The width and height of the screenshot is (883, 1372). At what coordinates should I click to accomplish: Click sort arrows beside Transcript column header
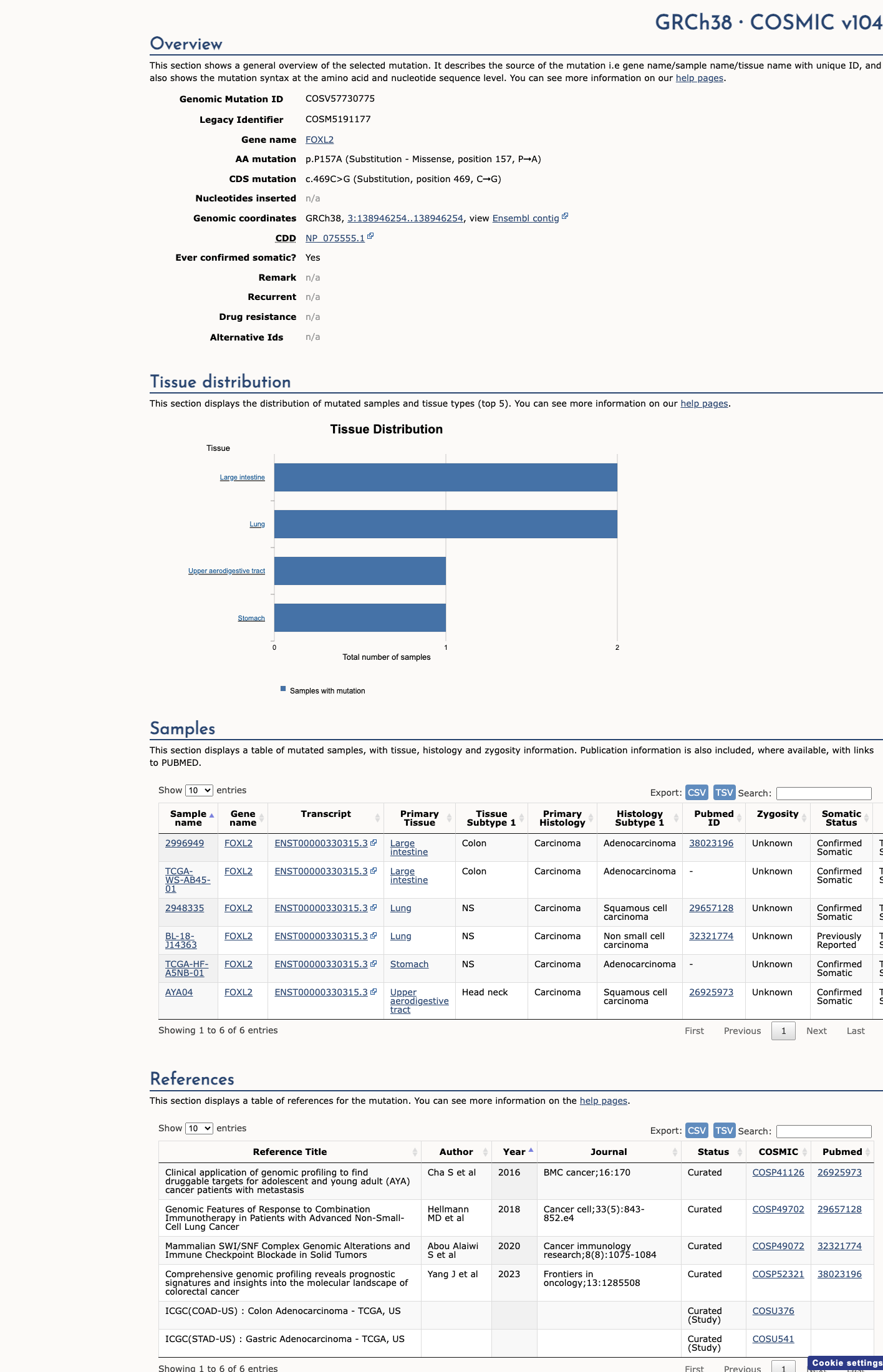(x=377, y=818)
